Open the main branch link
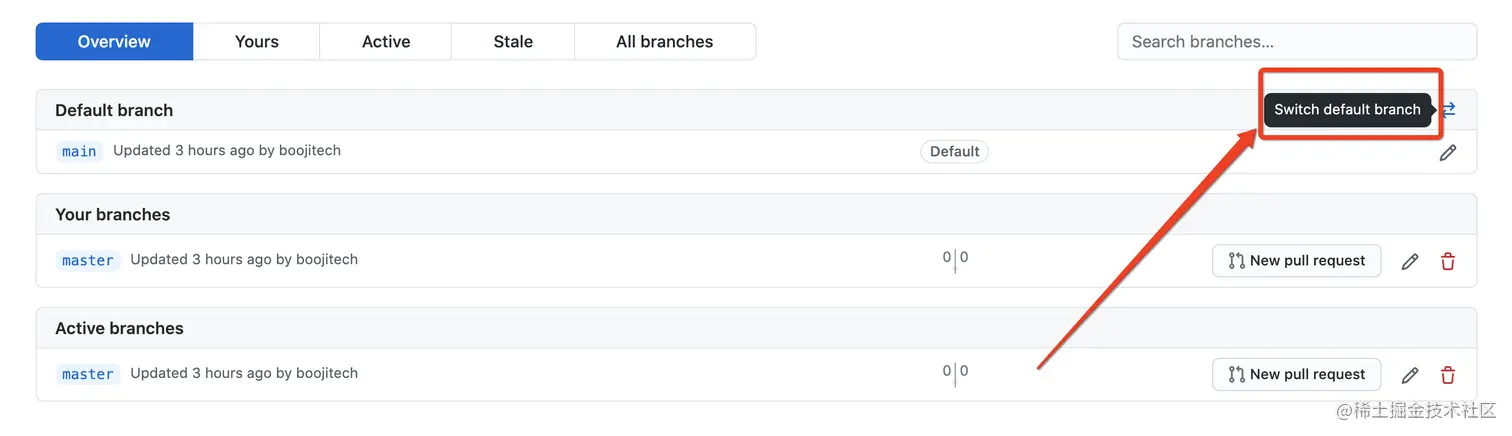The image size is (1512, 436). pyautogui.click(x=79, y=152)
